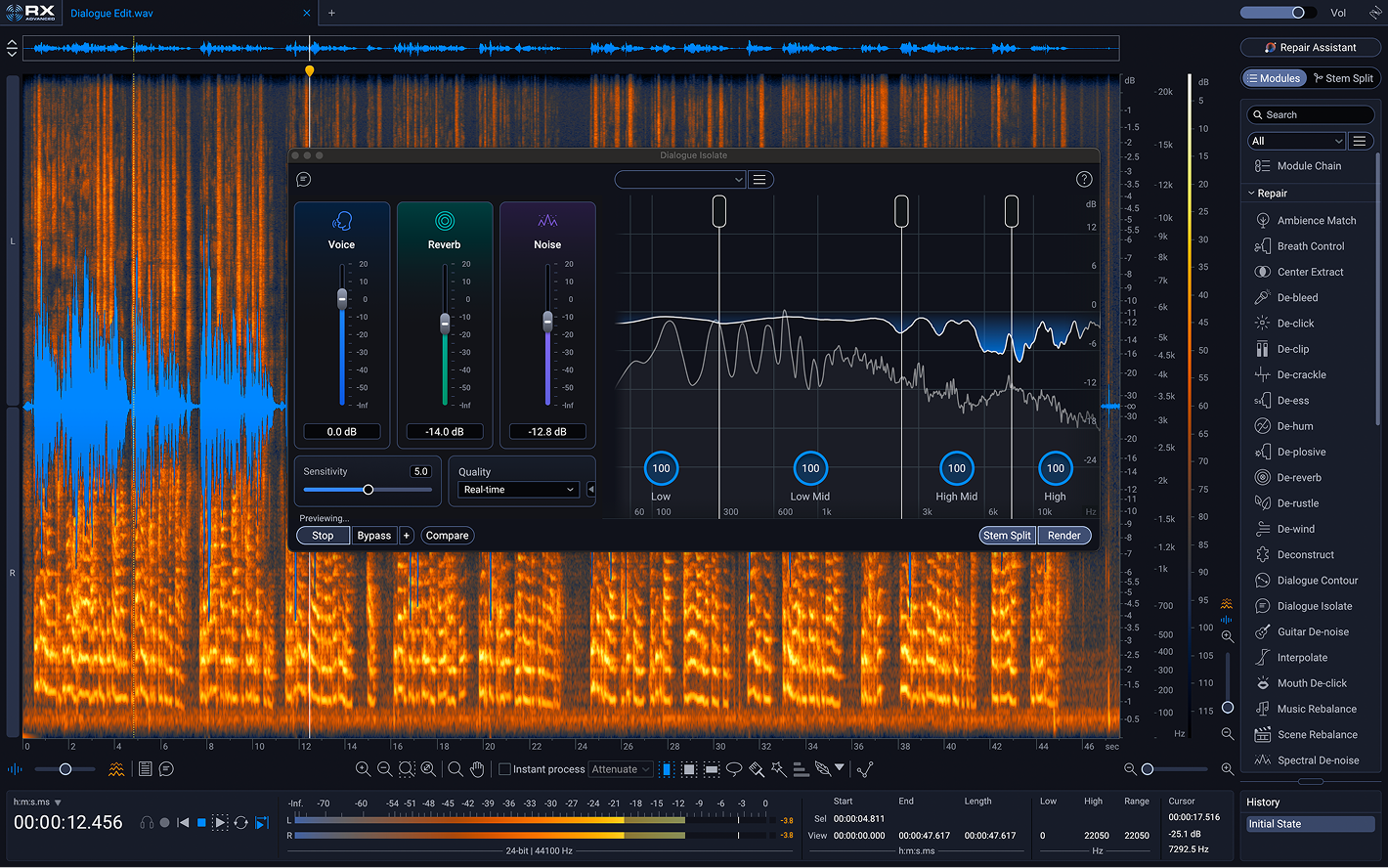Toggle Bypass in Dialogue Isolate
1388x868 pixels.
pyautogui.click(x=374, y=536)
